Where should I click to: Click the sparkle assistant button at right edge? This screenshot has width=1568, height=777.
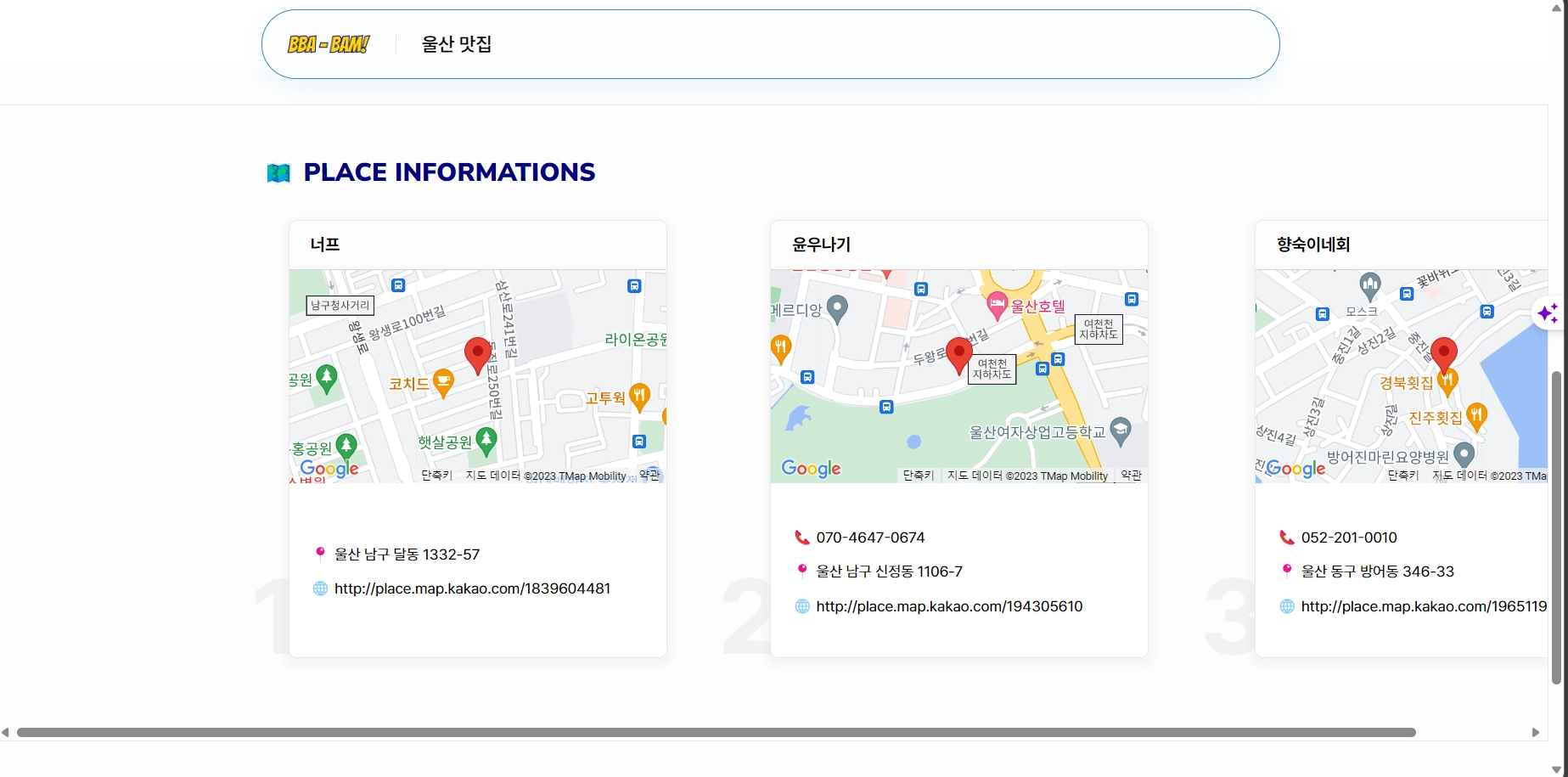click(x=1548, y=313)
